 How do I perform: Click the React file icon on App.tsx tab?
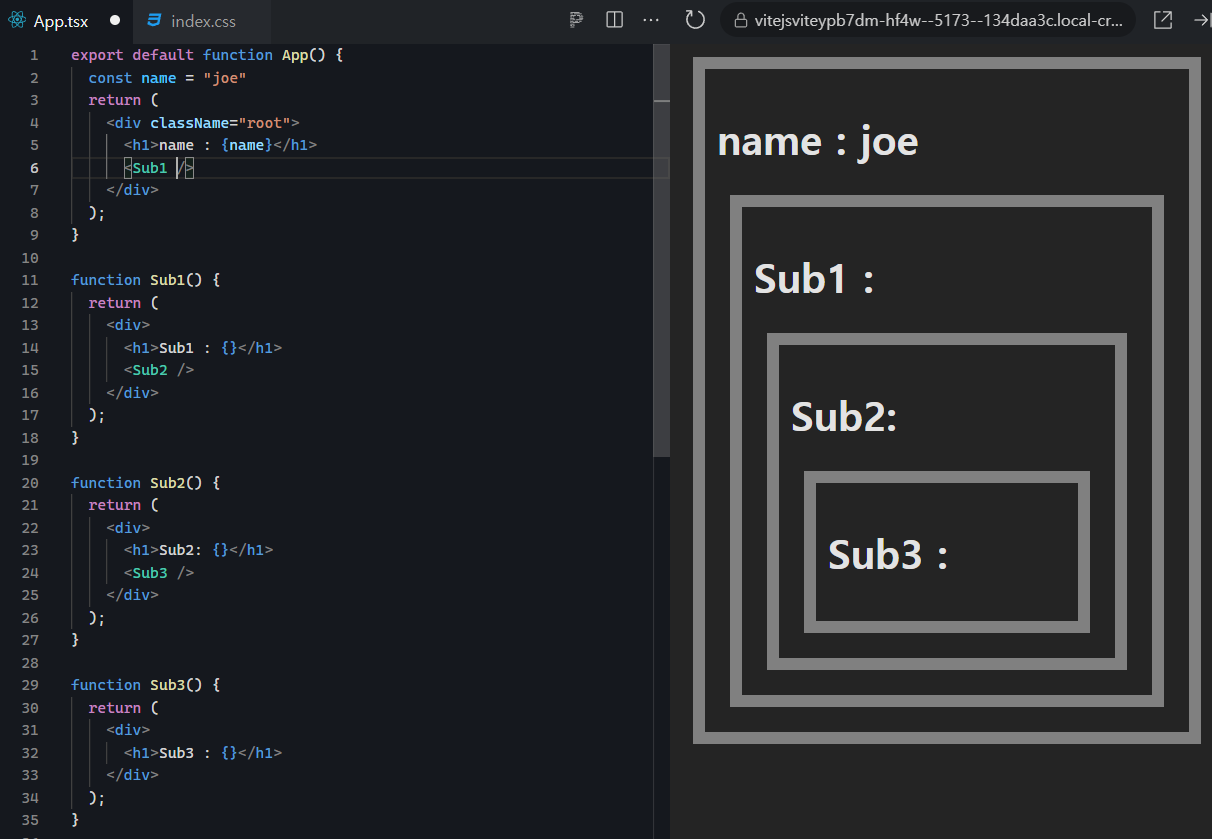pos(17,20)
